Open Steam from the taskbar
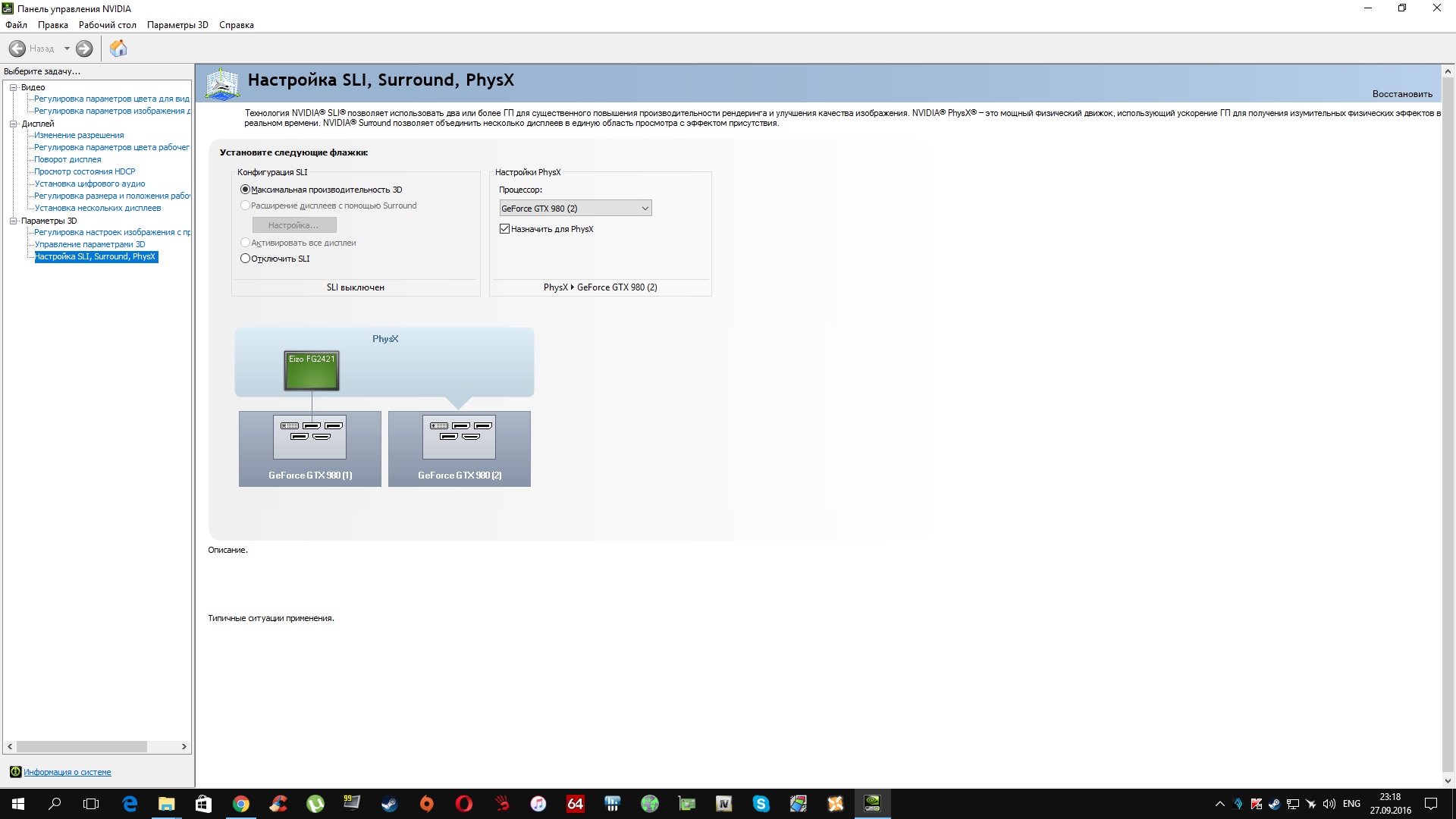Viewport: 1456px width, 819px height. tap(389, 804)
